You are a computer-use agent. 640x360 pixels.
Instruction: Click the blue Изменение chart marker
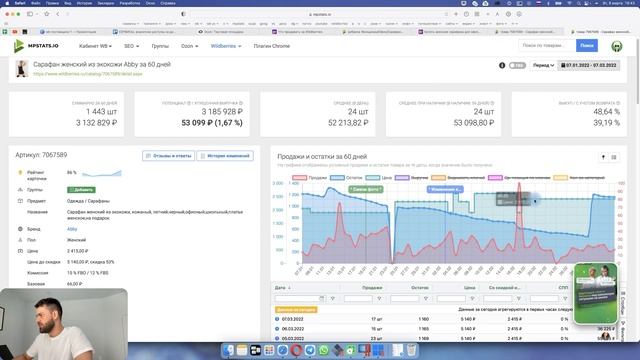445,189
